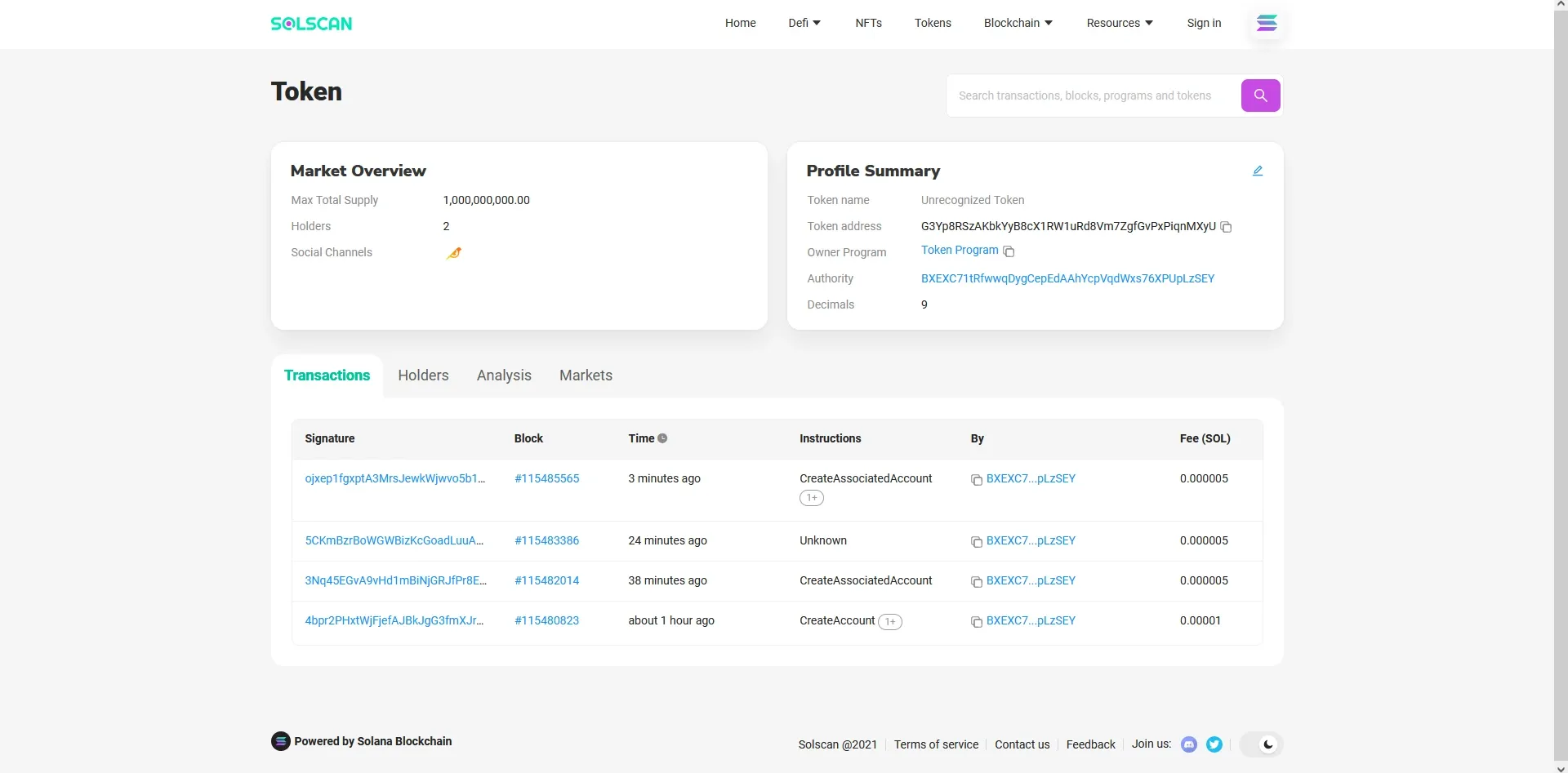The width and height of the screenshot is (1568, 773).
Task: Go to Home in navigation
Action: [740, 23]
